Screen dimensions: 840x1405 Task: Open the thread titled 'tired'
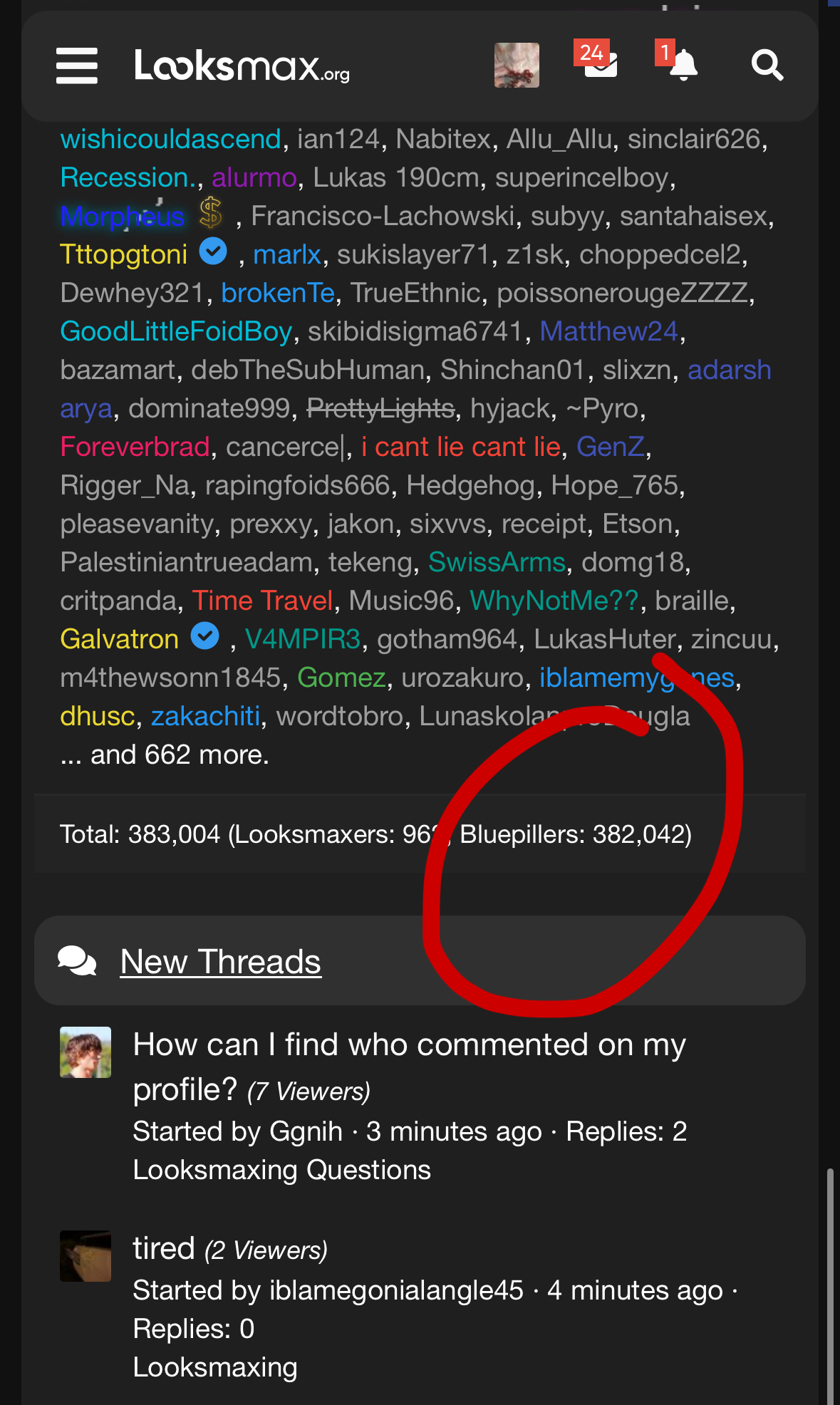coord(164,1248)
